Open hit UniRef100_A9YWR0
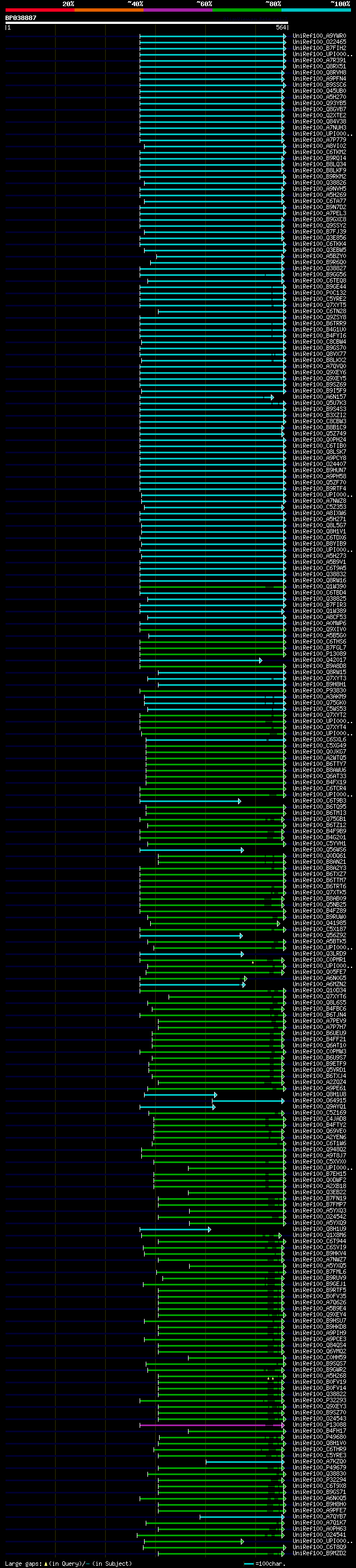 [319, 36]
